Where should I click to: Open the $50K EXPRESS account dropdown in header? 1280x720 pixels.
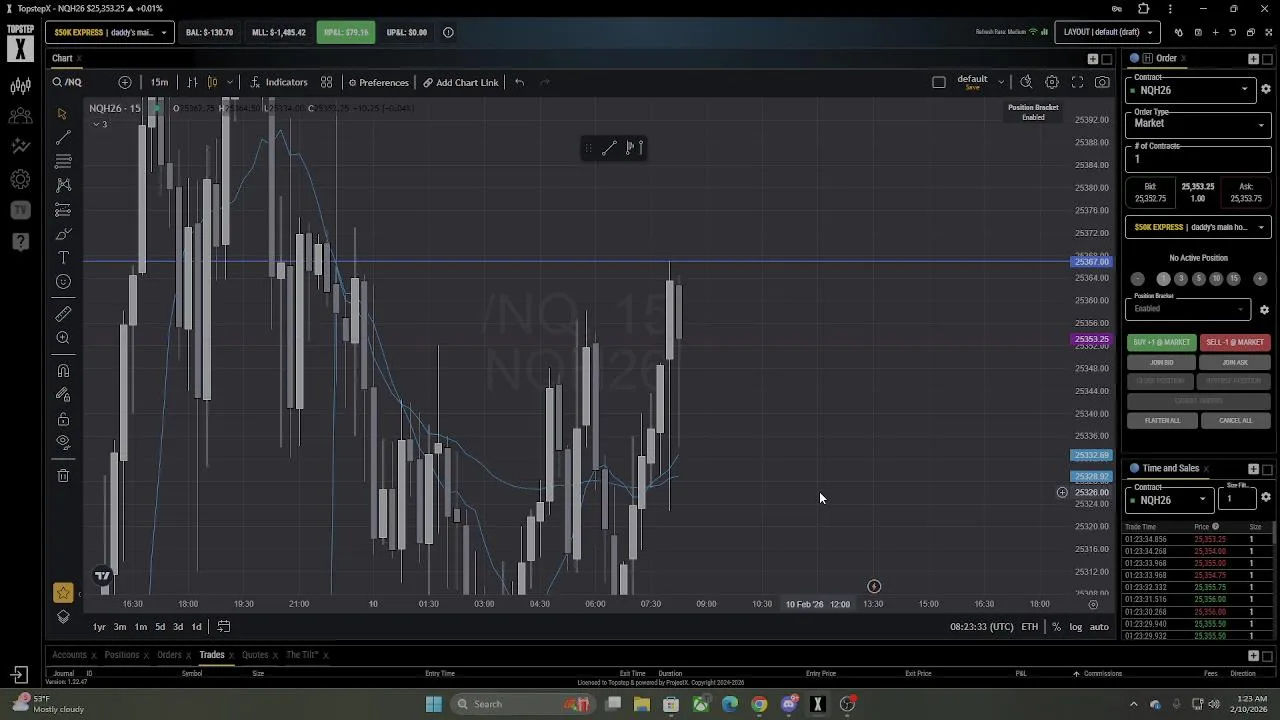coord(109,32)
